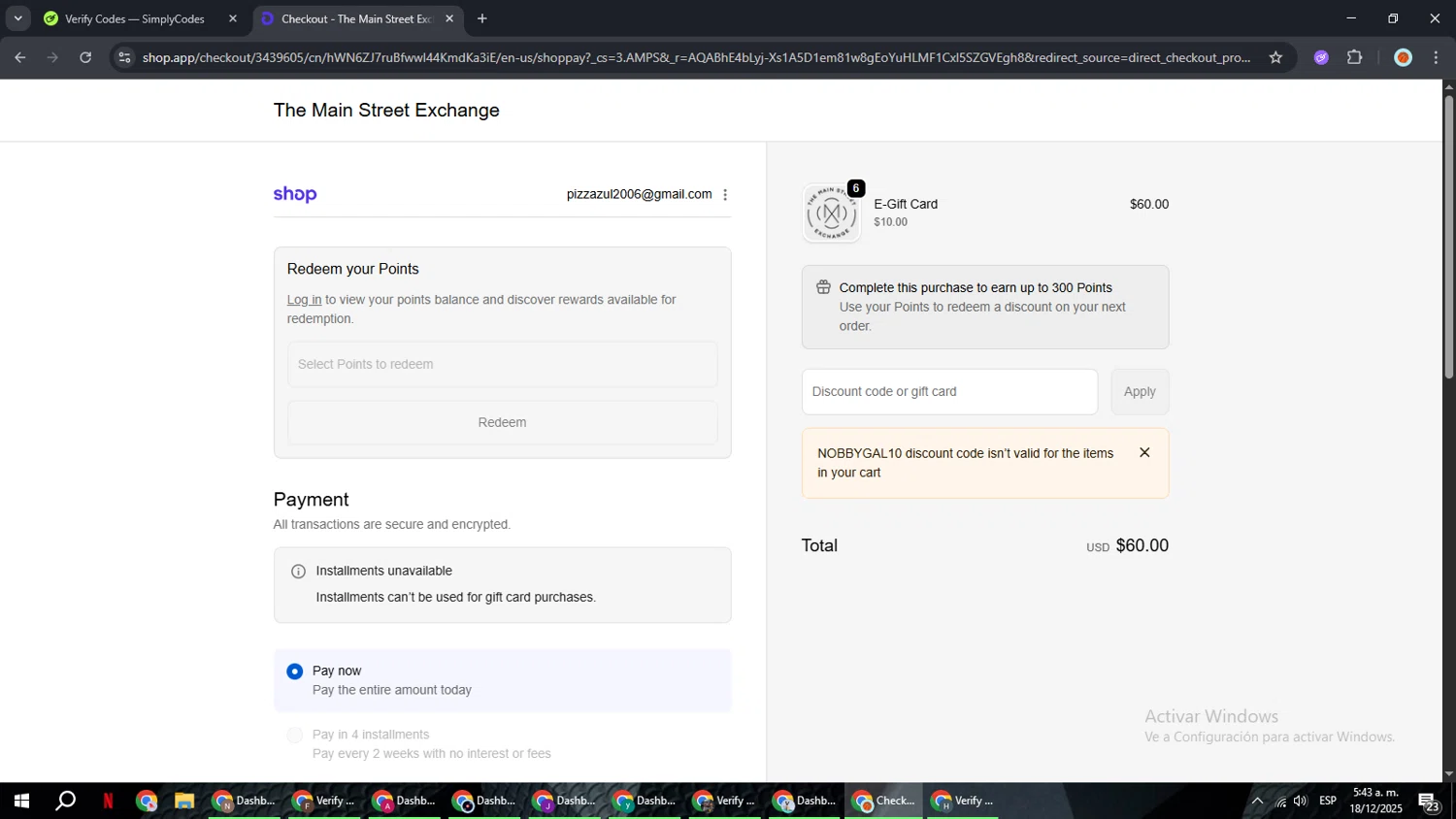Minimize the Chrome window

click(1351, 18)
